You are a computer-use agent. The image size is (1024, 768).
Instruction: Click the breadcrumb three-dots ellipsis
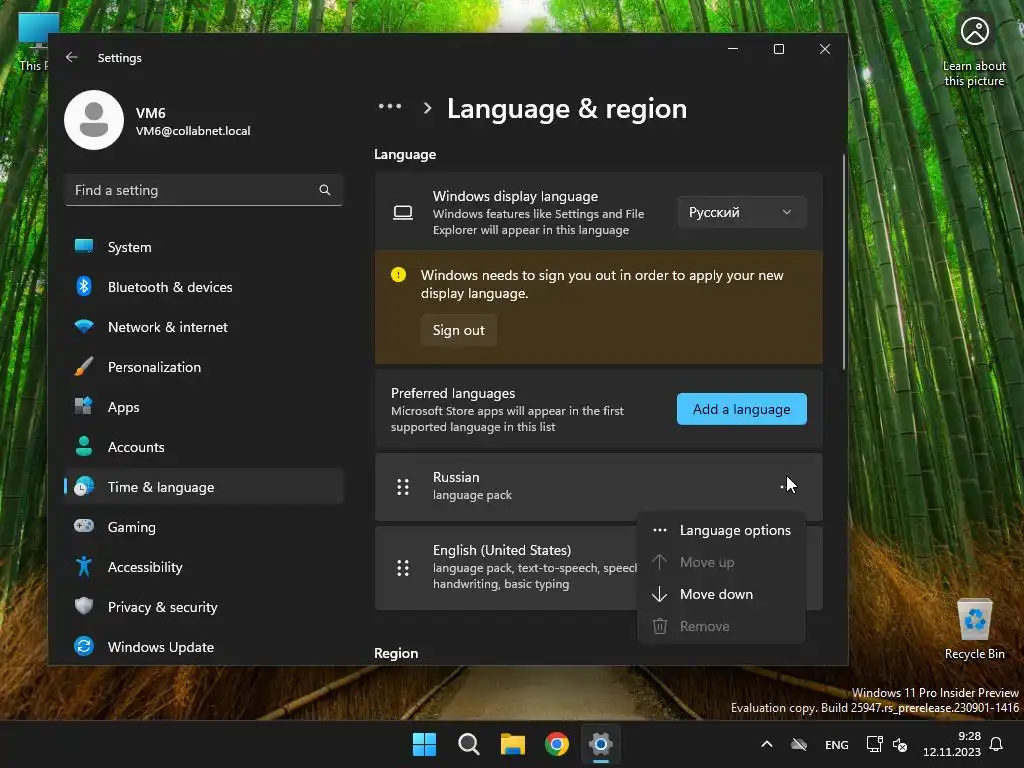click(x=390, y=107)
